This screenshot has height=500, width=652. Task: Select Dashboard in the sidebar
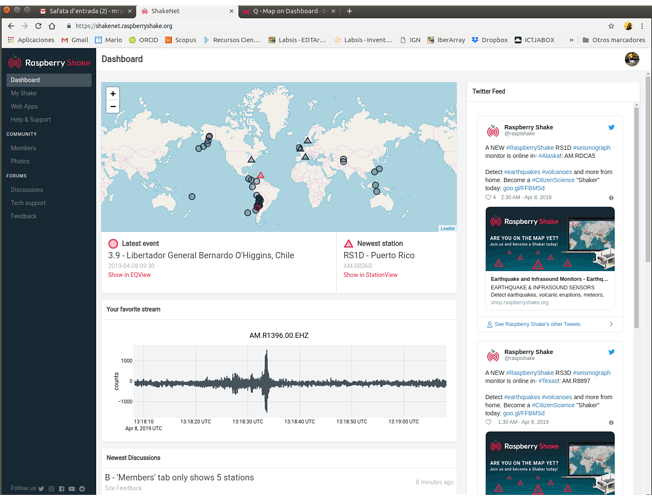point(49,80)
